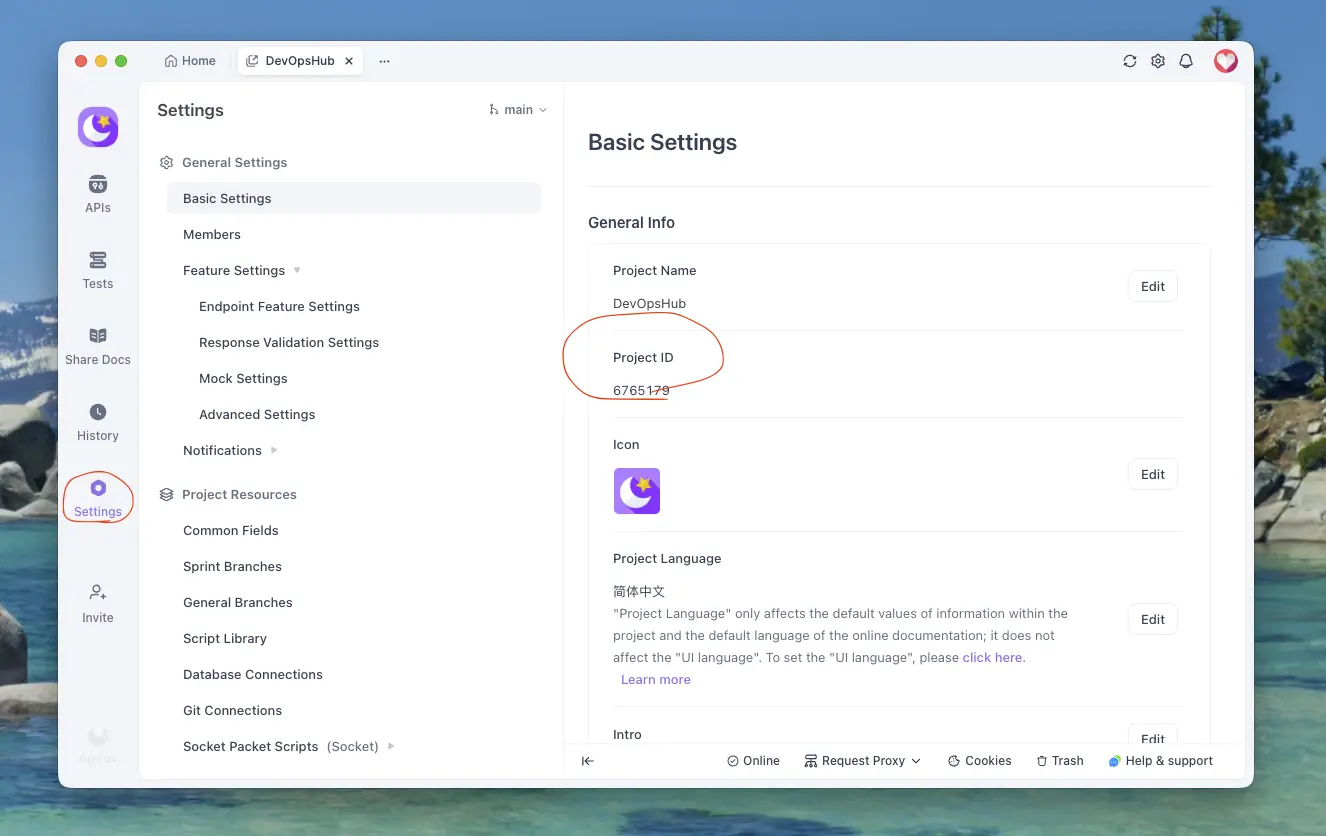This screenshot has width=1326, height=836.
Task: Click the project moon logo in sidebar
Action: click(x=98, y=127)
